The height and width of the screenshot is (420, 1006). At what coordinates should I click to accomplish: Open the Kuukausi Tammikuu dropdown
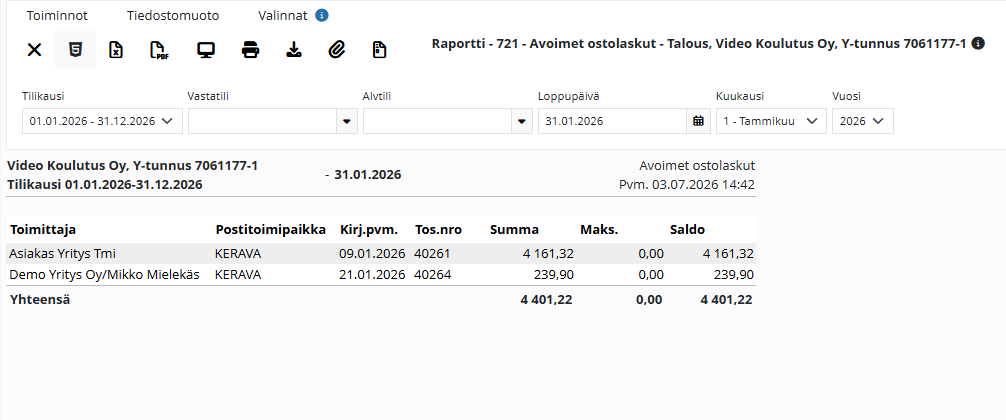771,121
